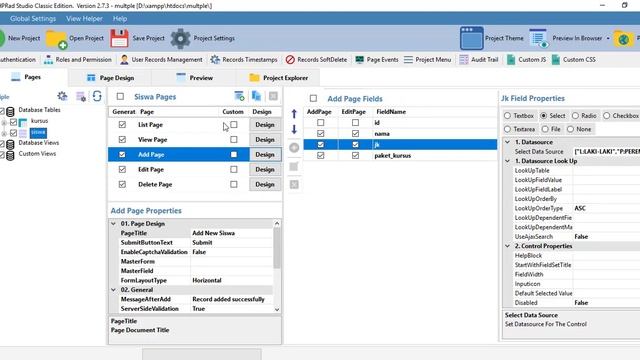This screenshot has height=360, width=640.
Task: Click Save Project floppy disk icon
Action: pyautogui.click(x=119, y=38)
